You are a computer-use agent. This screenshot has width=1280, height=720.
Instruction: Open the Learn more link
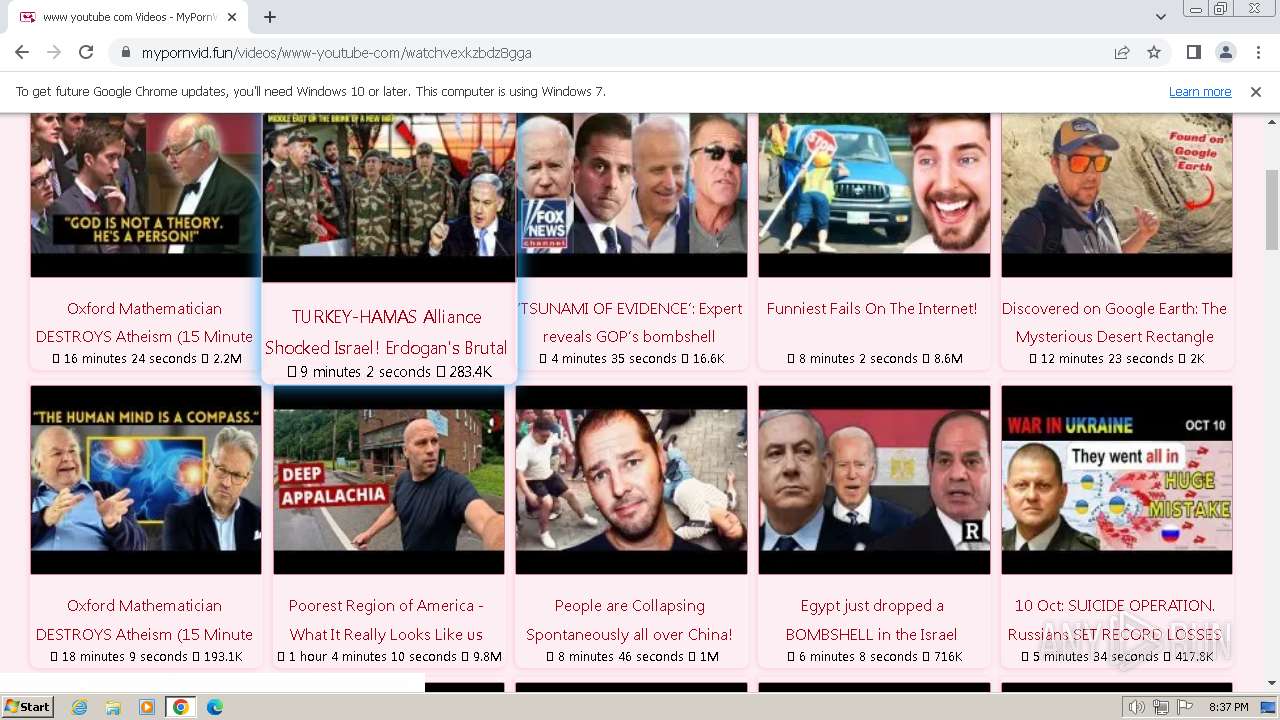coord(1200,91)
